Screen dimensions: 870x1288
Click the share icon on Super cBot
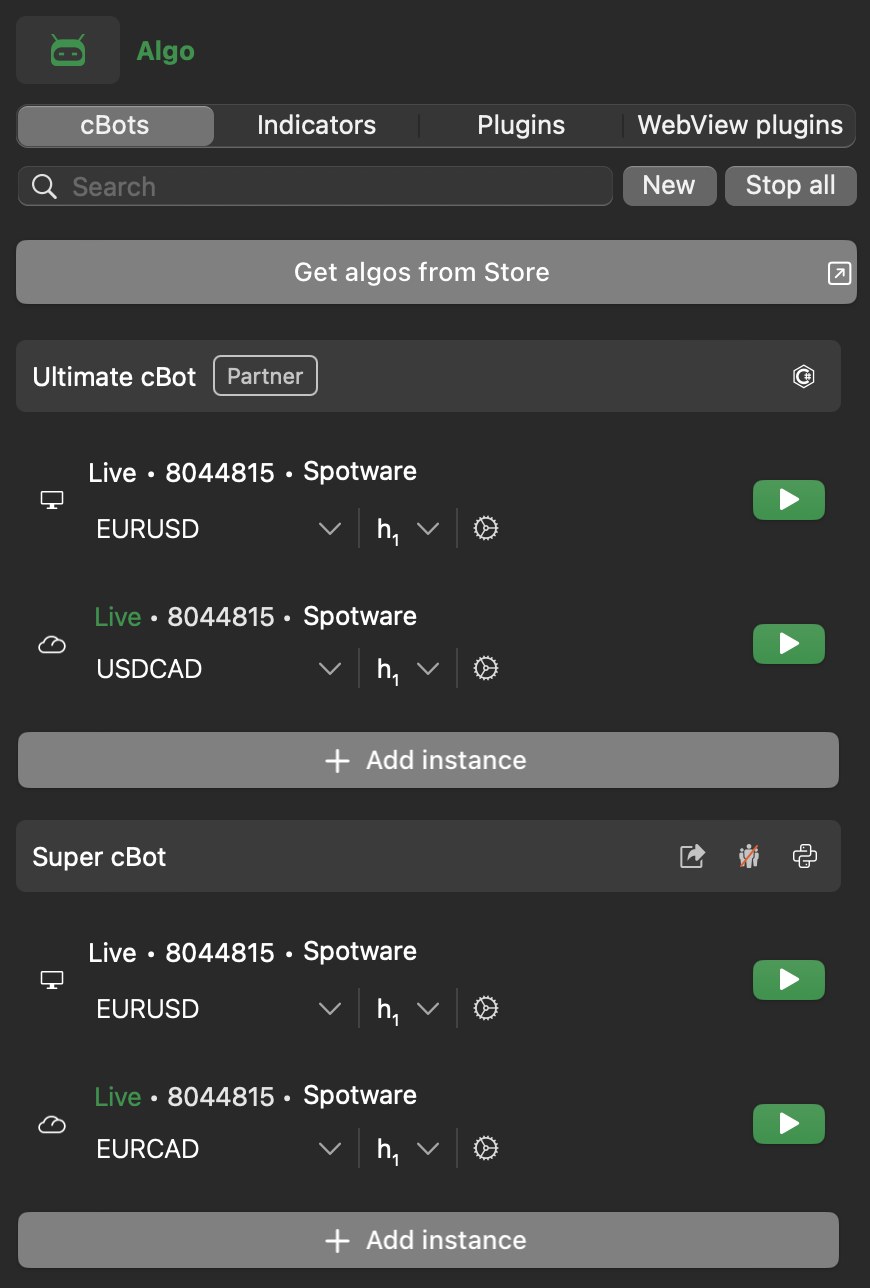[692, 856]
